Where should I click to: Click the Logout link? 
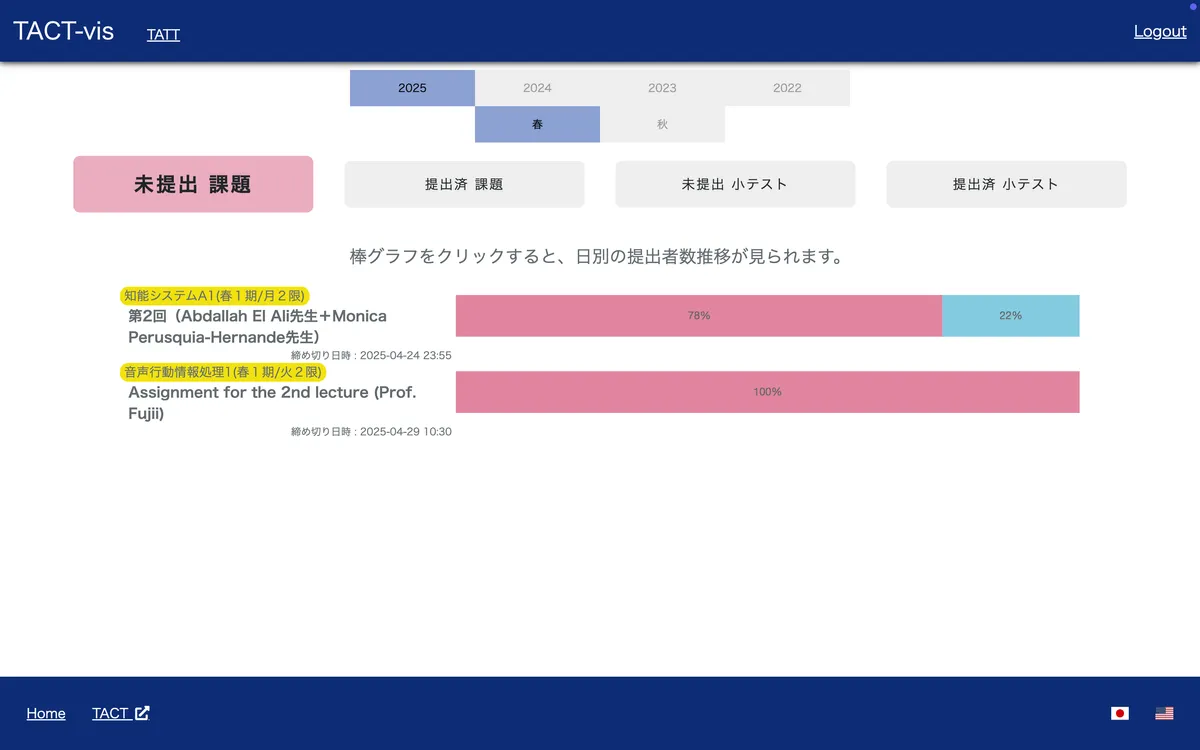(1159, 31)
